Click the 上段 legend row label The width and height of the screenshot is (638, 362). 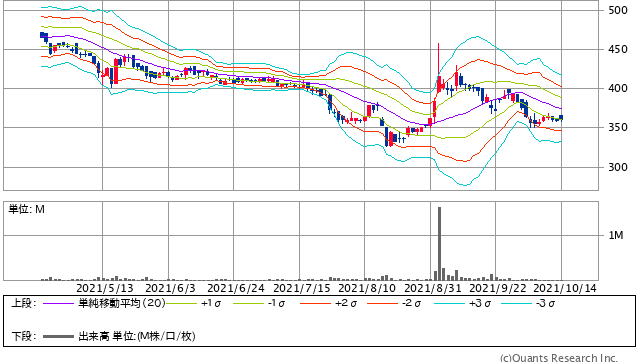(24, 303)
